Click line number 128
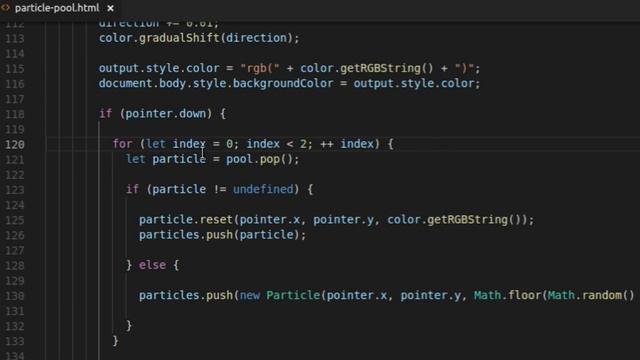The width and height of the screenshot is (640, 360). point(15,265)
